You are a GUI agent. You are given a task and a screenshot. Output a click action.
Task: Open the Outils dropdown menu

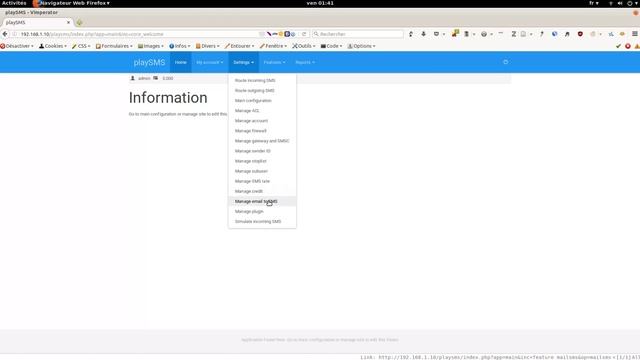pos(304,46)
